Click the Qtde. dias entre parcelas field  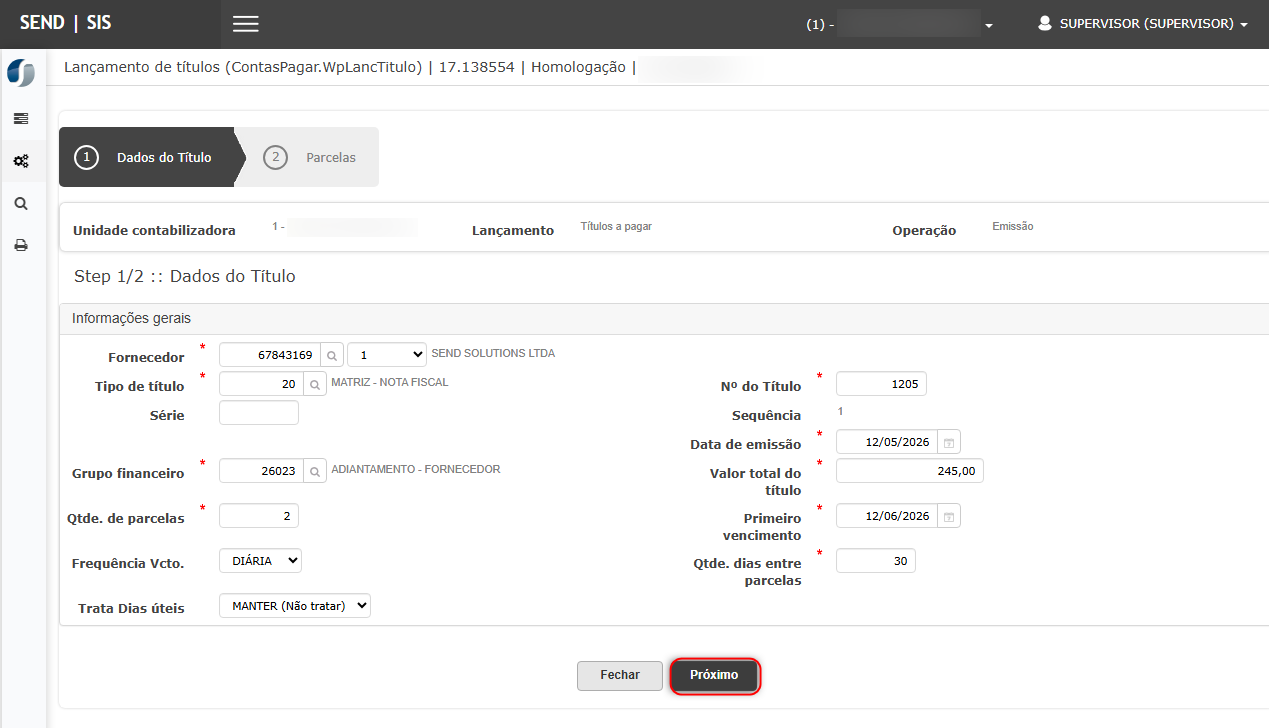(x=876, y=561)
